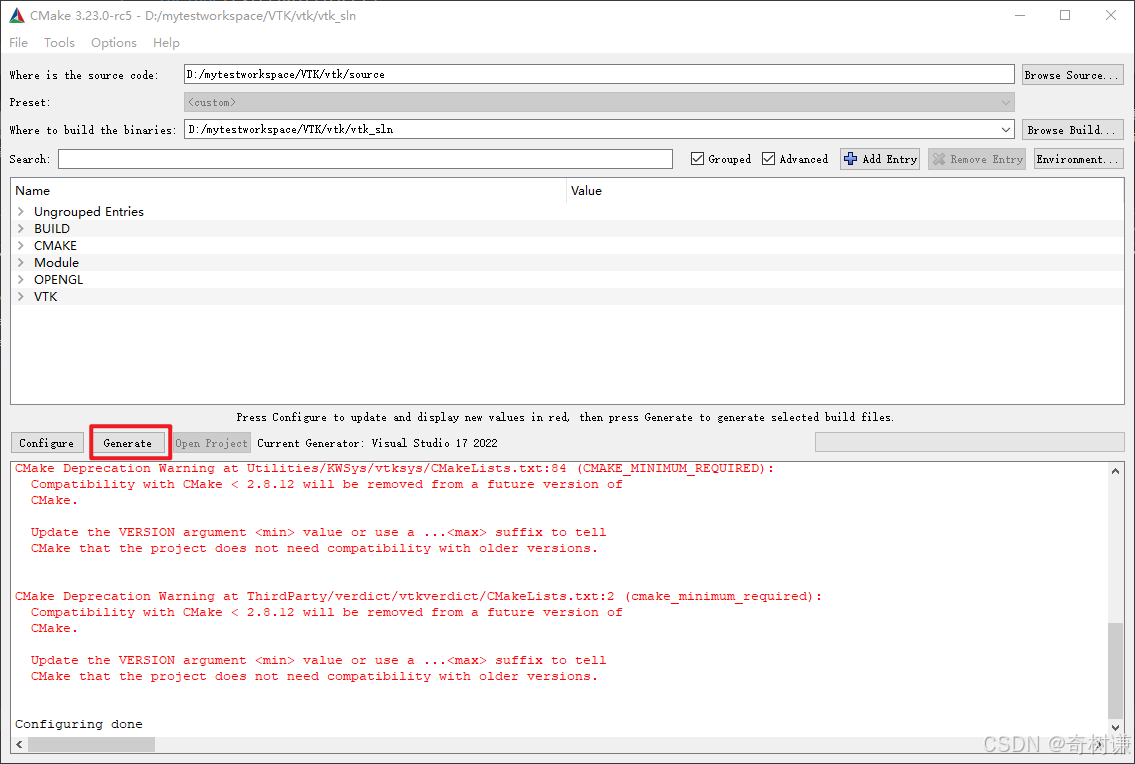The image size is (1135, 764).
Task: Click the vtkverdict deprecation warning line
Action: coord(418,597)
